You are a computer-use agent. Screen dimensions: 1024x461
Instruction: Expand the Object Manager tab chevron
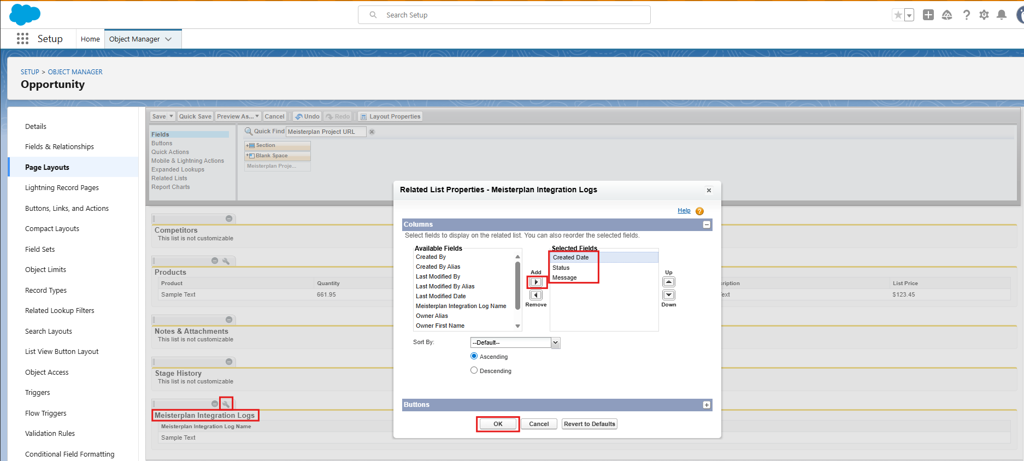click(169, 39)
